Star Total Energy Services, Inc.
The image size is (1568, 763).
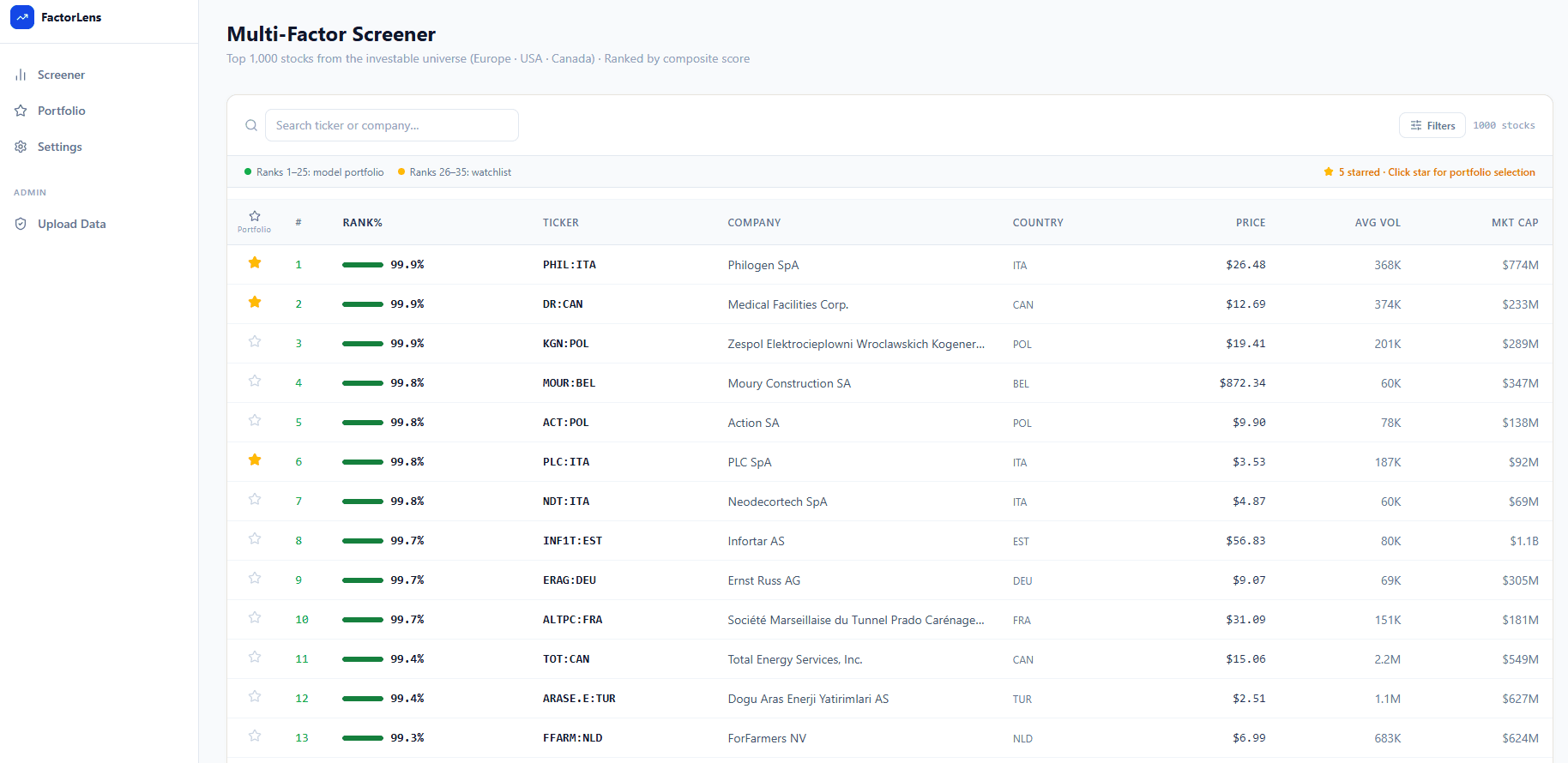(255, 658)
